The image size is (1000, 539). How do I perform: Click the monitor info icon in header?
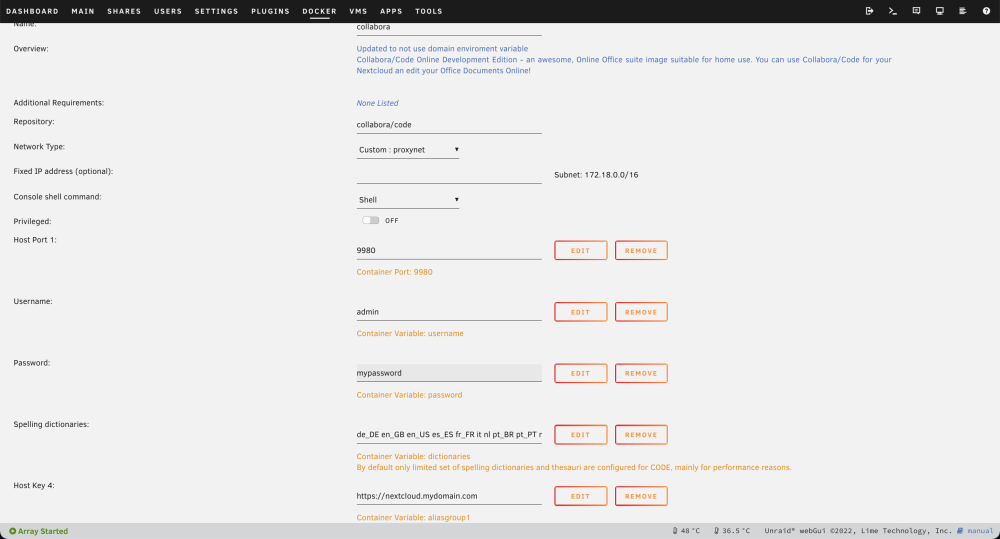[x=939, y=11]
